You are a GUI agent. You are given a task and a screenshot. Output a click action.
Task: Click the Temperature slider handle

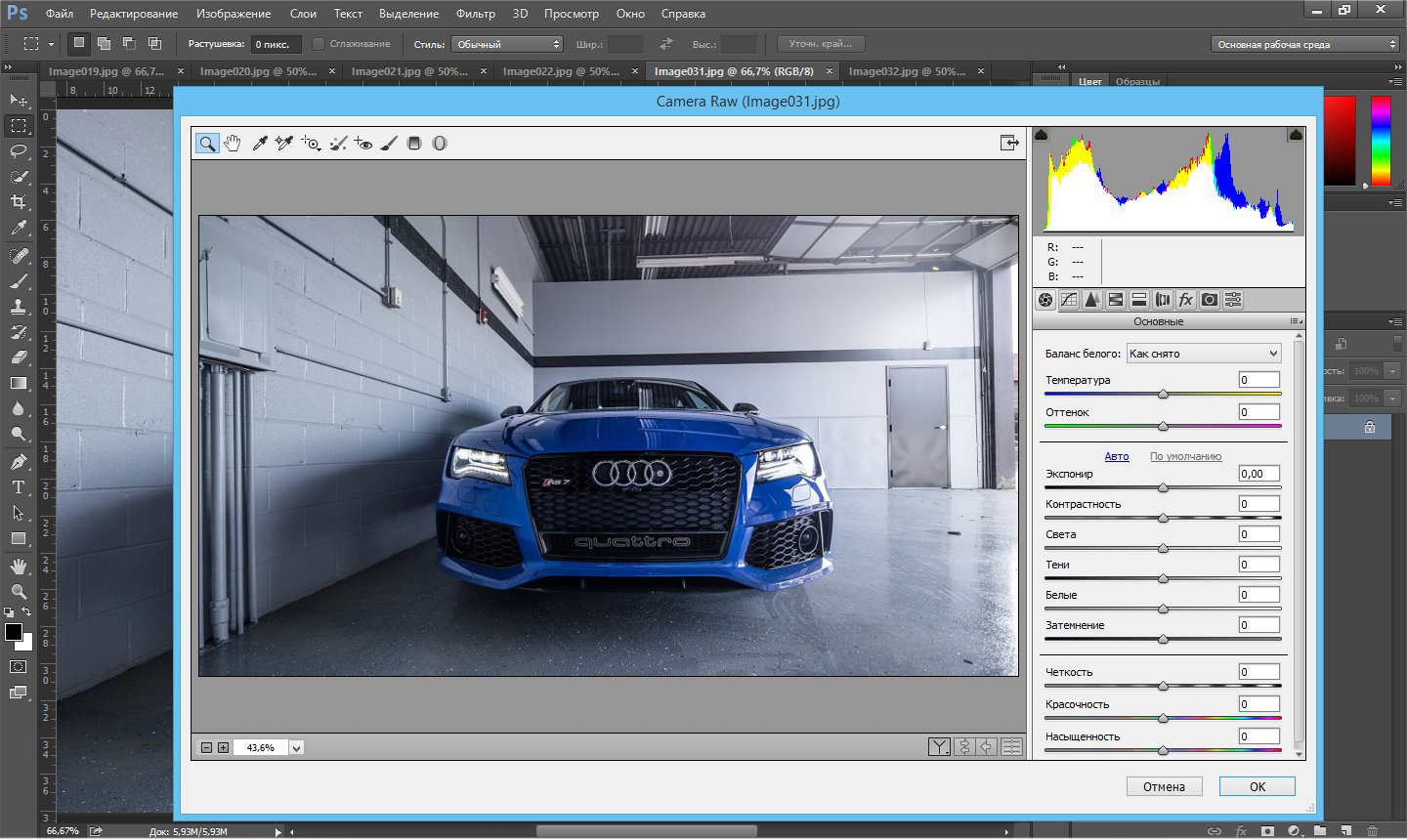click(x=1163, y=394)
